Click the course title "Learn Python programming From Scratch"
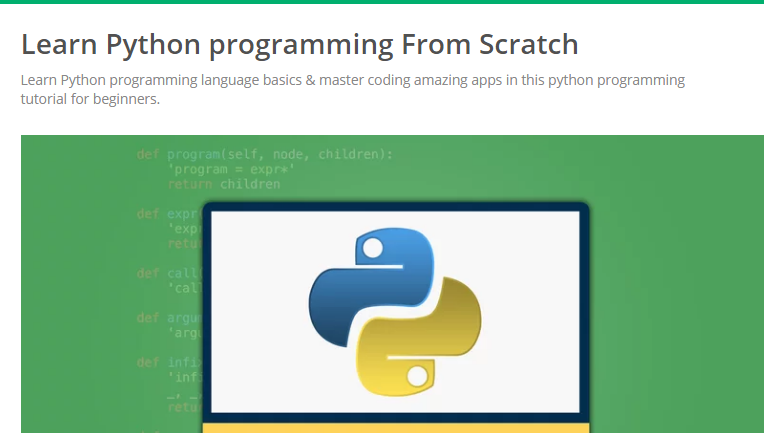The width and height of the screenshot is (764, 433). 300,44
